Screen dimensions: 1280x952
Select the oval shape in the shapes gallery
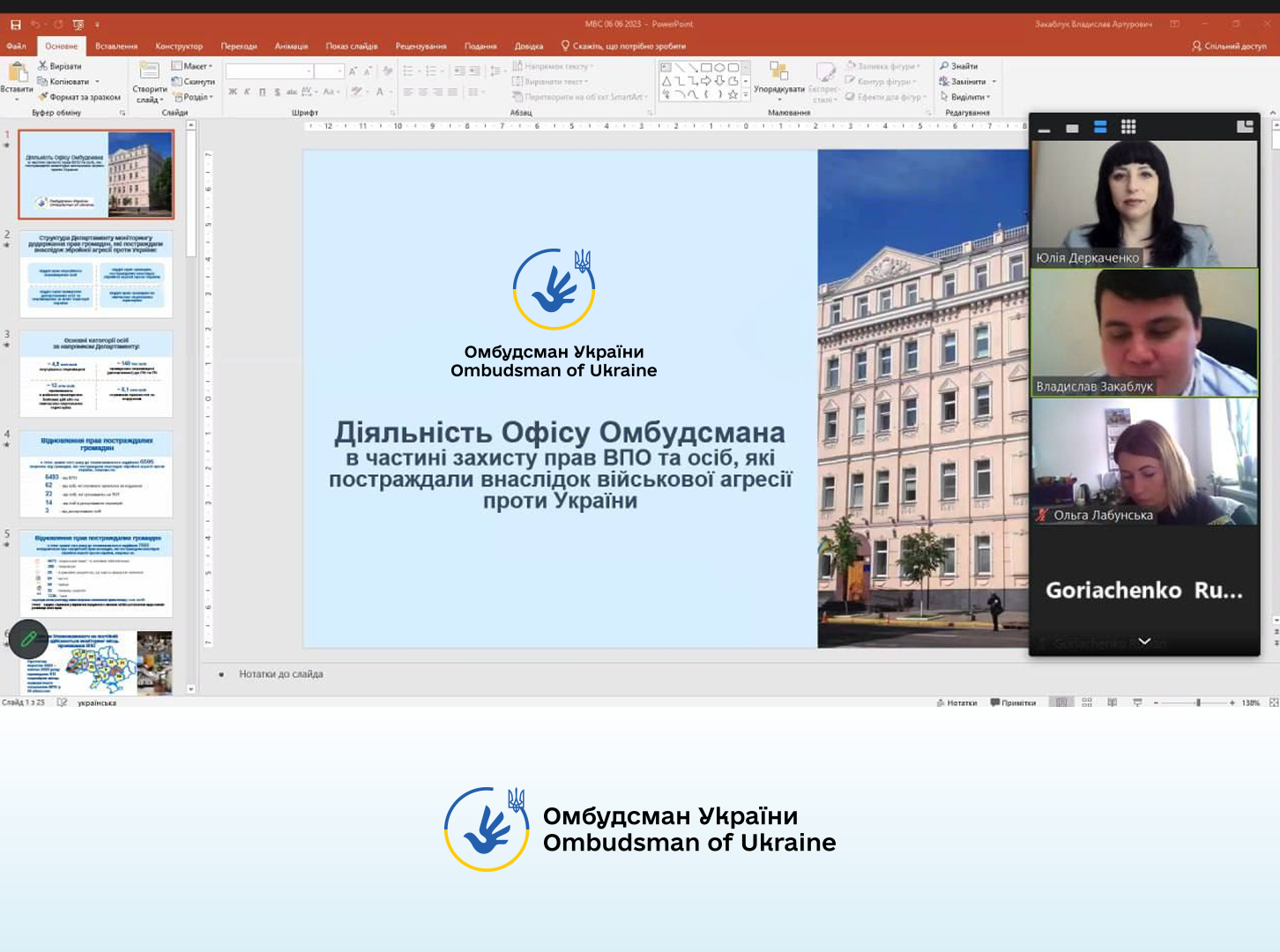tap(719, 68)
